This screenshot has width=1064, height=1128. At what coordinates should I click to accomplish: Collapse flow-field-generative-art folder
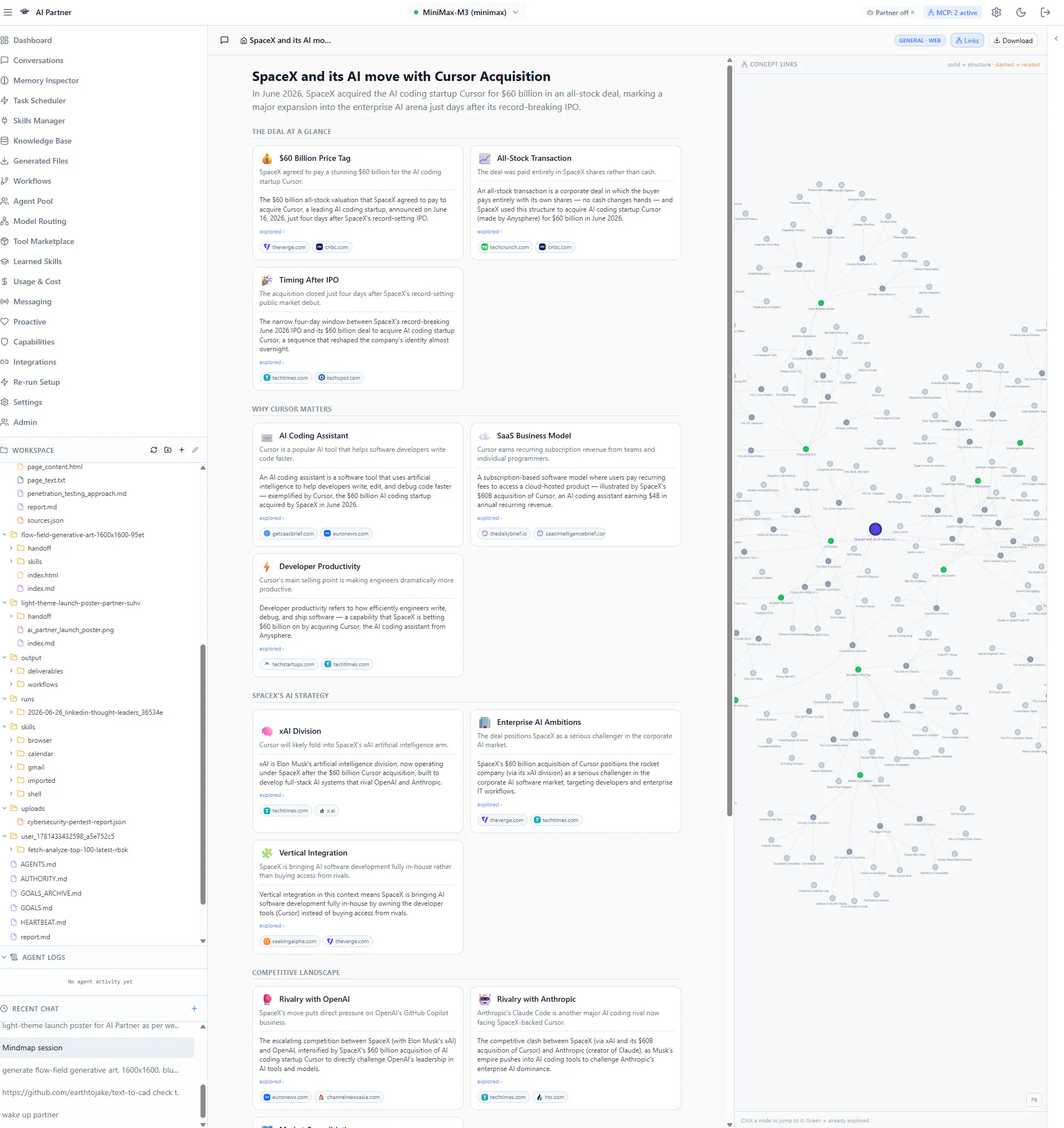5,534
